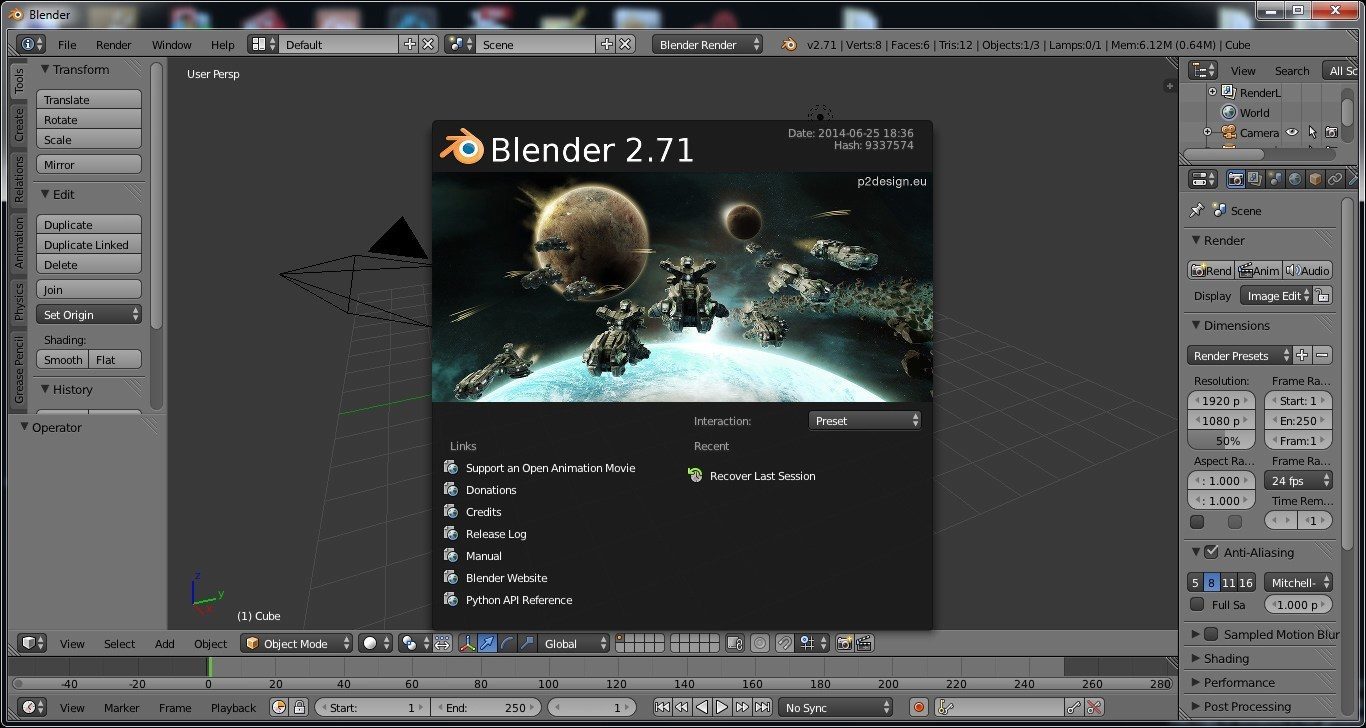
Task: Switch to the Grease Pencil tab
Action: 18,370
